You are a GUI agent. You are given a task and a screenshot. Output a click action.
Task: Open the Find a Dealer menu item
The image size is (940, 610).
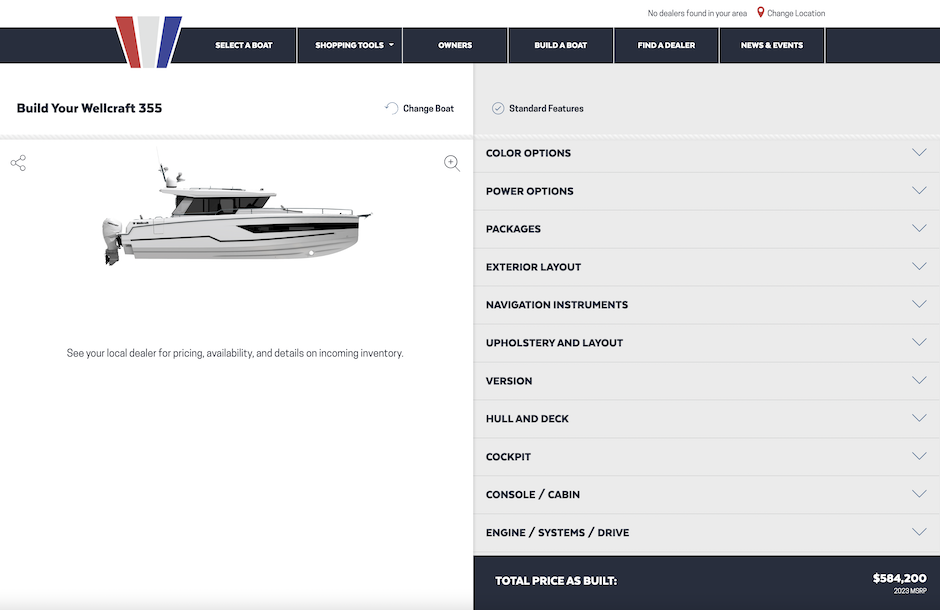click(x=666, y=45)
